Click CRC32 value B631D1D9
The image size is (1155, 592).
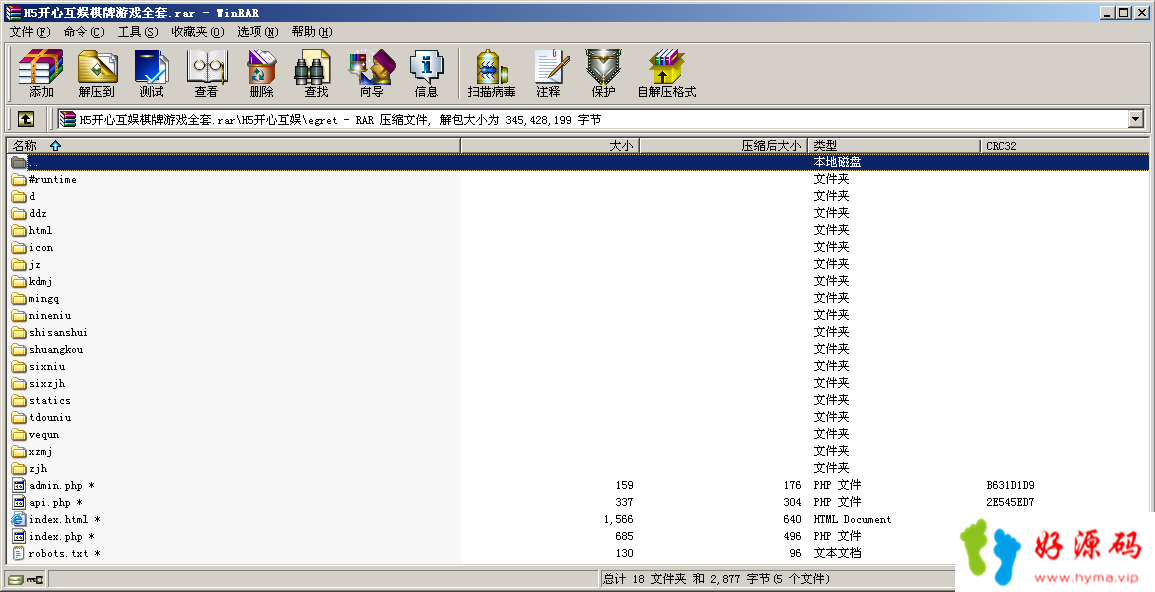tap(1010, 485)
